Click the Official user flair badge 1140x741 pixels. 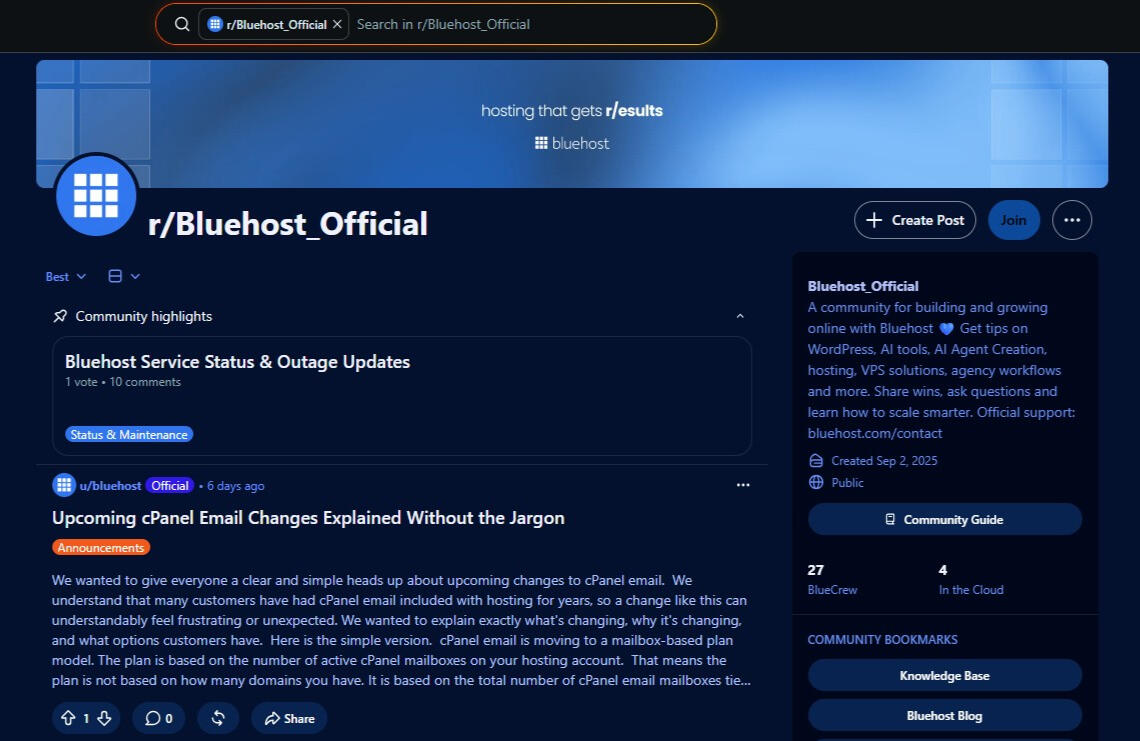click(x=169, y=486)
